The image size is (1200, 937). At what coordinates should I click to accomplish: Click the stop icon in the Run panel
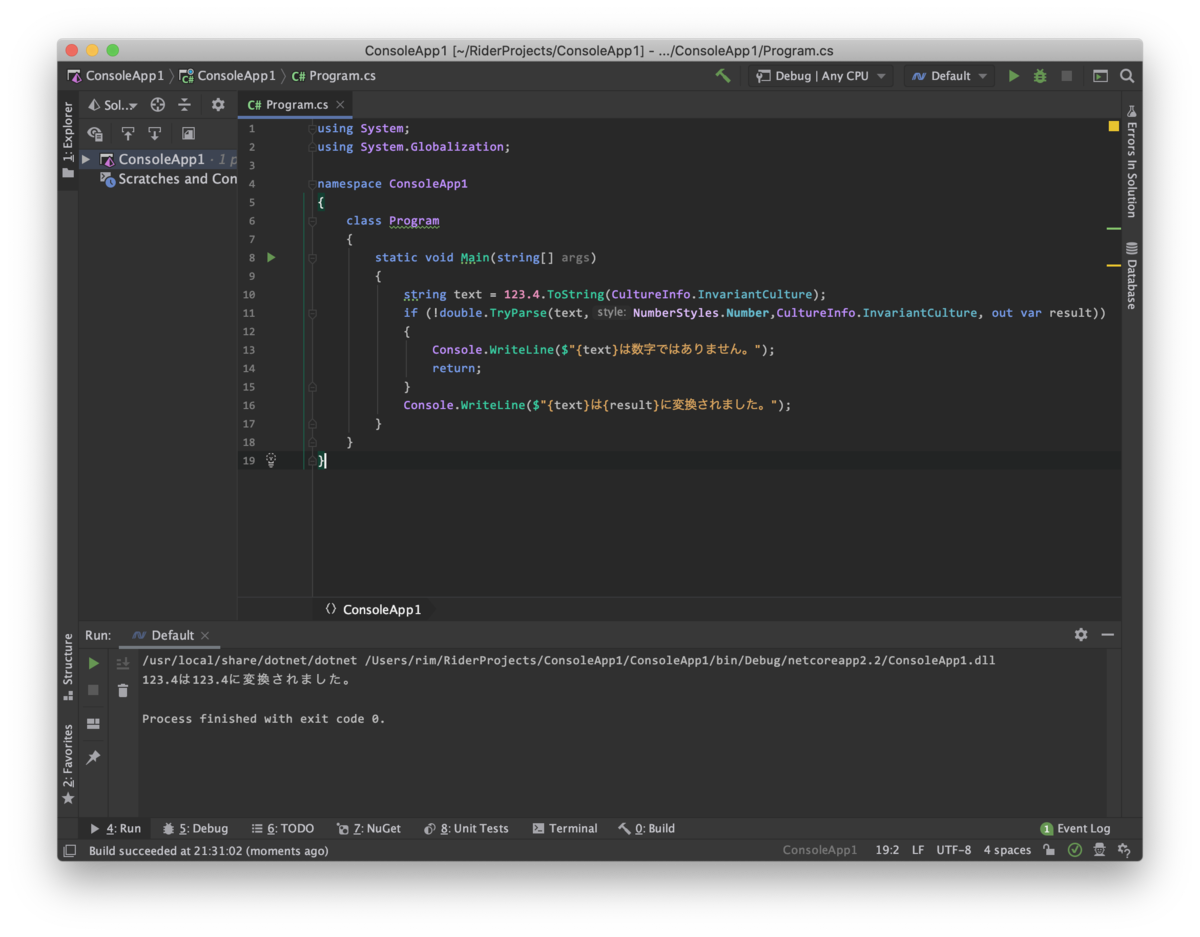coord(93,690)
